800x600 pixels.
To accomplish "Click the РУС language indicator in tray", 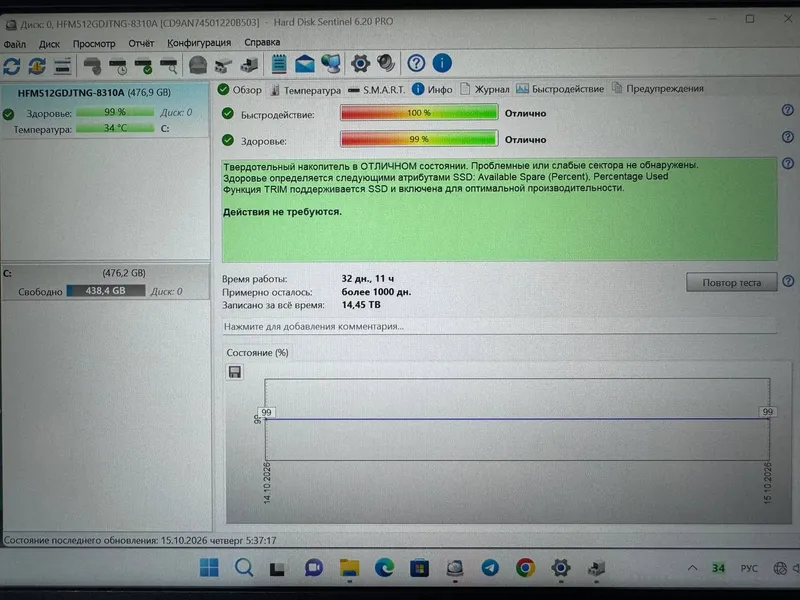I will click(749, 568).
